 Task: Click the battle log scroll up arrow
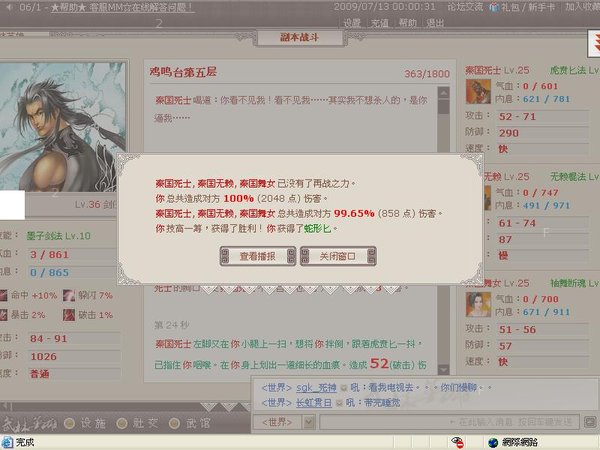click(443, 93)
